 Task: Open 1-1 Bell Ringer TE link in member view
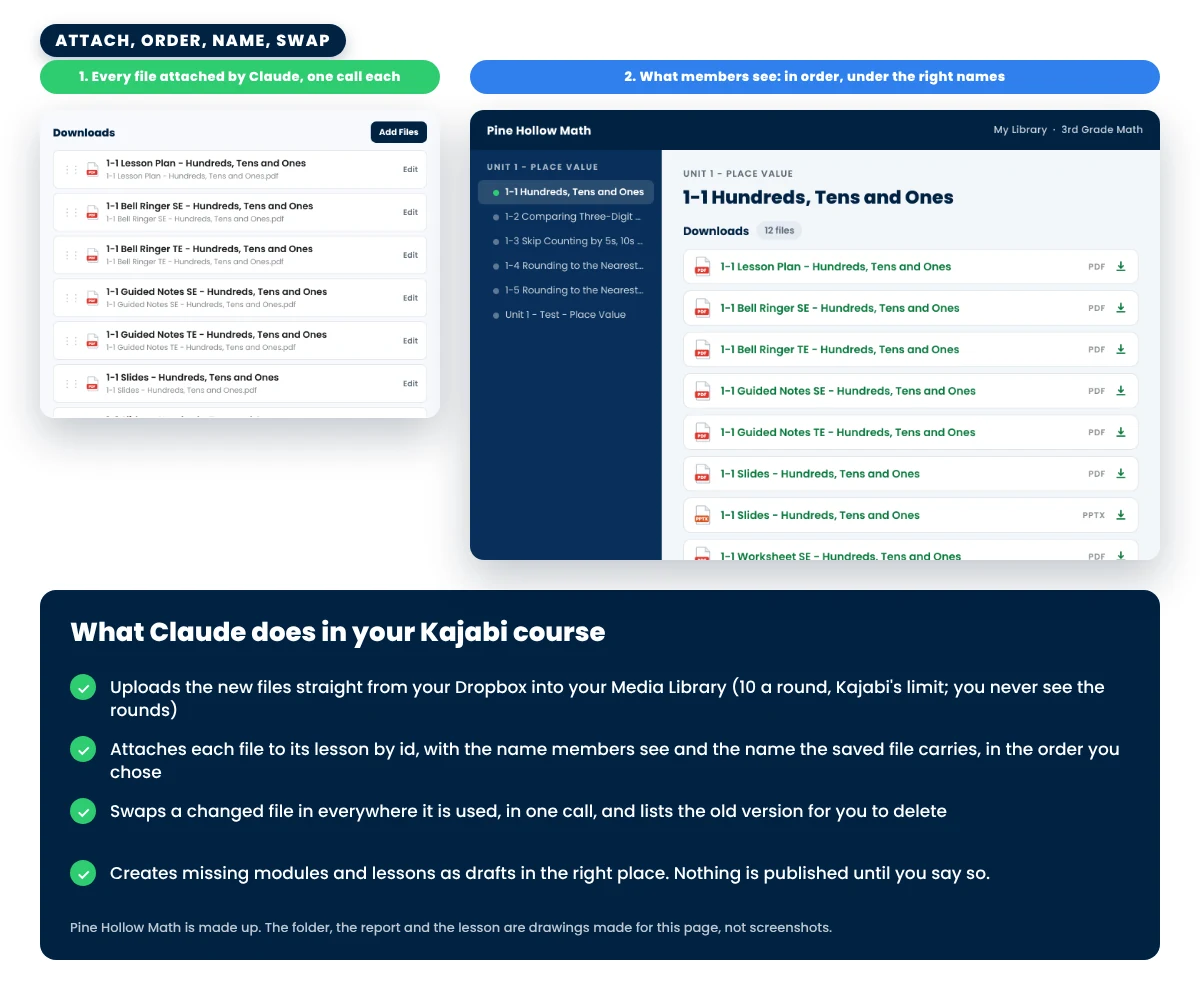(x=840, y=350)
